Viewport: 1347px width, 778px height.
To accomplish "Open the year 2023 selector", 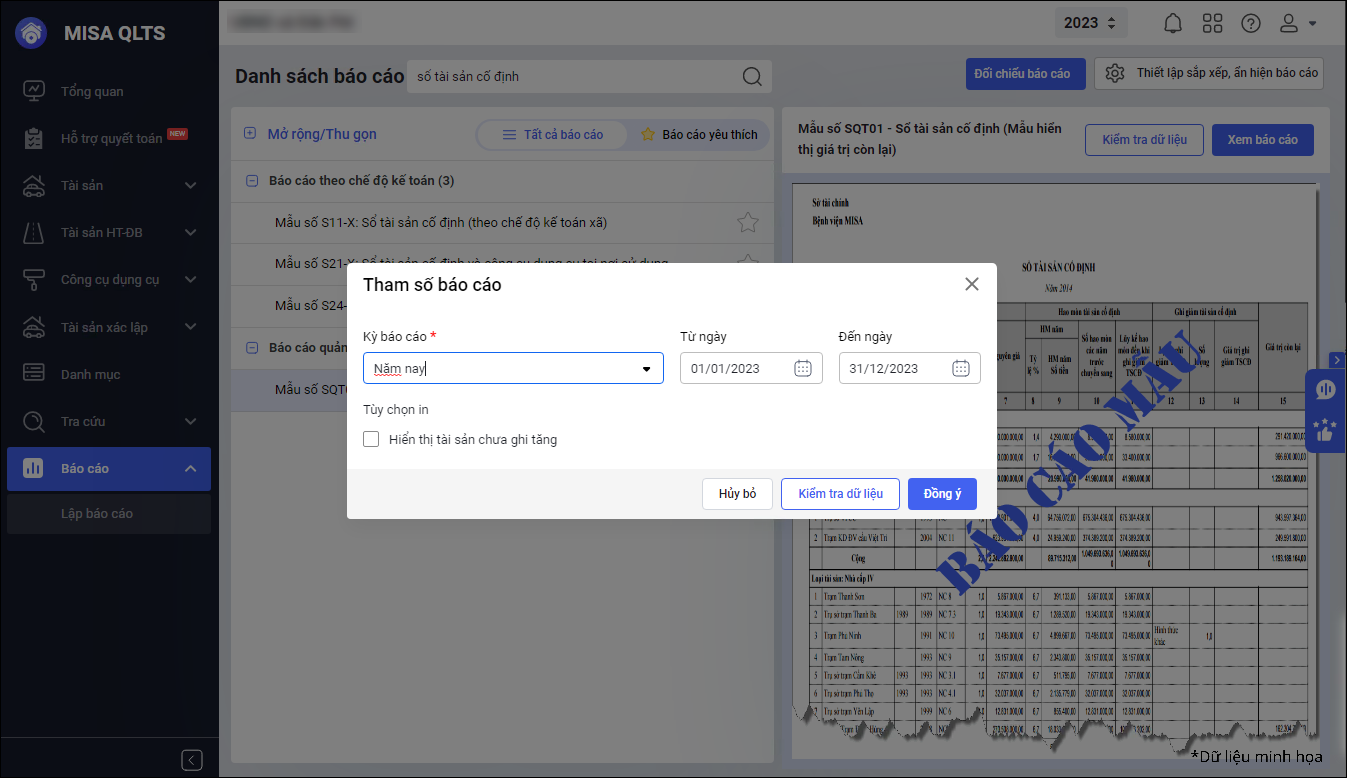I will (x=1091, y=23).
